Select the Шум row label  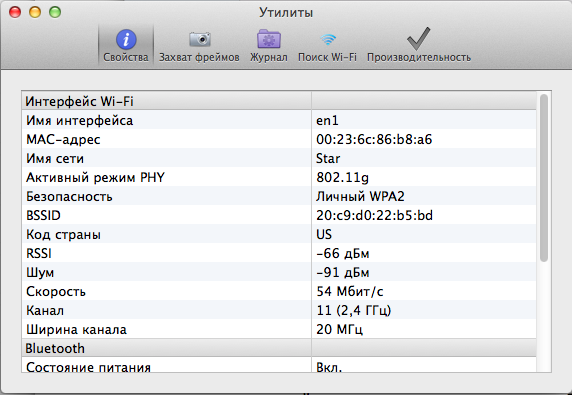[x=40, y=272]
